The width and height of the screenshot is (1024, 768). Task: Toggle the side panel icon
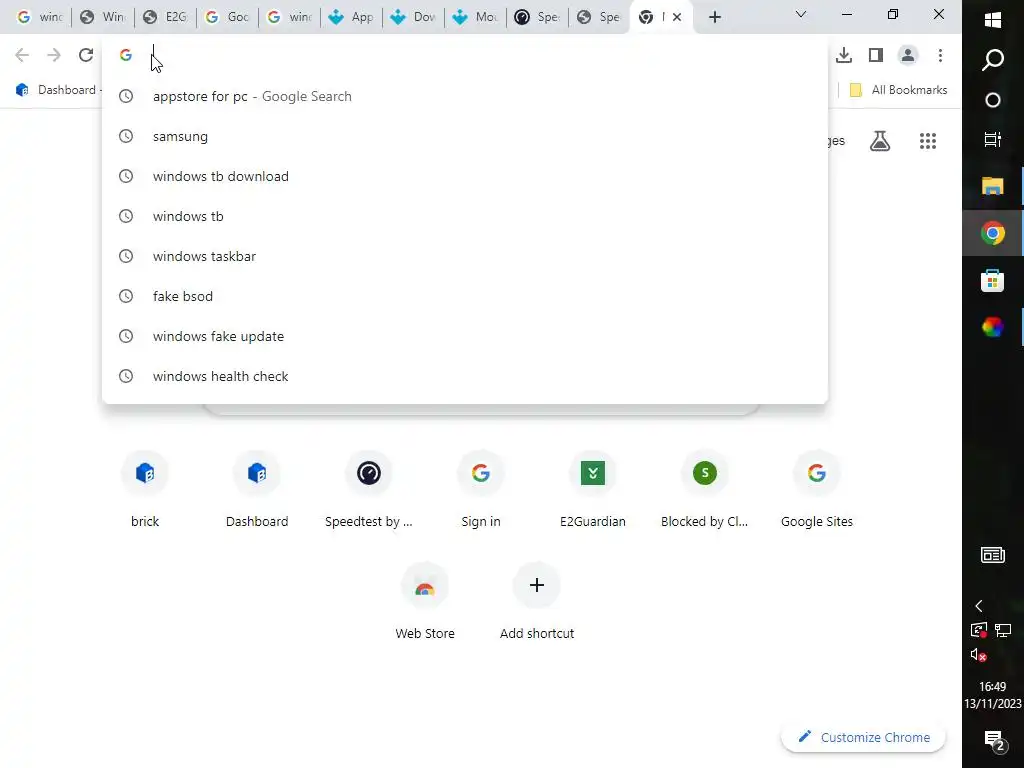pos(876,56)
